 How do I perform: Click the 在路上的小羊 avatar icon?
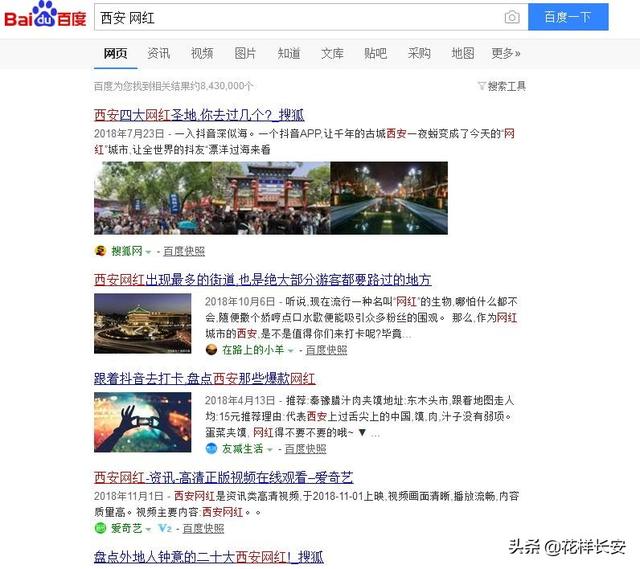[x=211, y=350]
